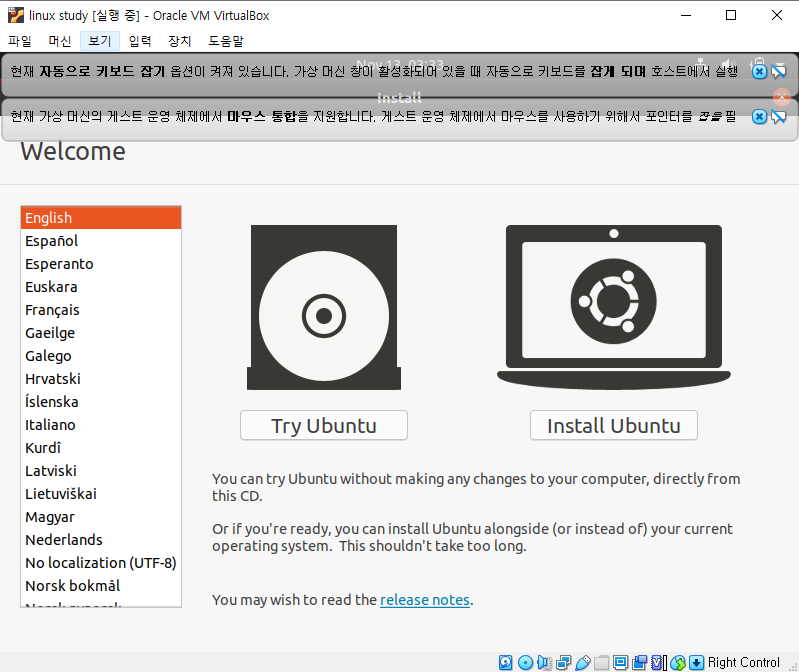This screenshot has height=672, width=799.
Task: Open the 파일 (File) menu
Action: (x=20, y=41)
